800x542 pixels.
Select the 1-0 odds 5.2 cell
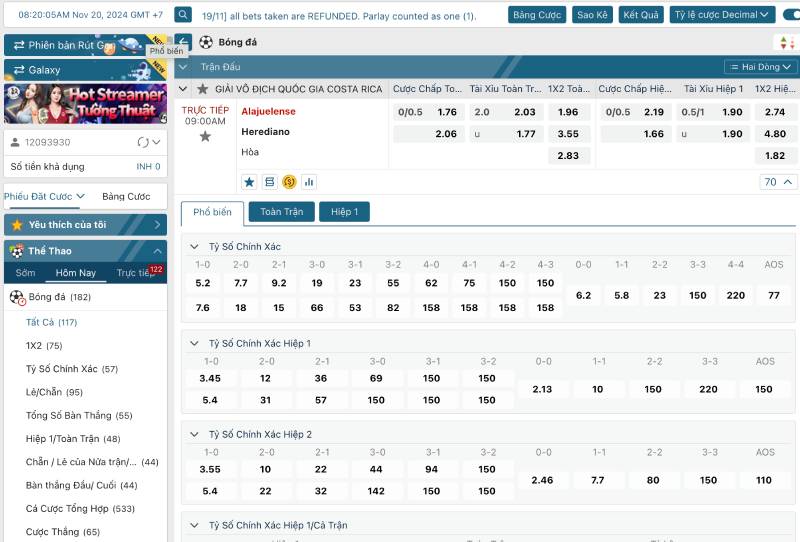(203, 283)
